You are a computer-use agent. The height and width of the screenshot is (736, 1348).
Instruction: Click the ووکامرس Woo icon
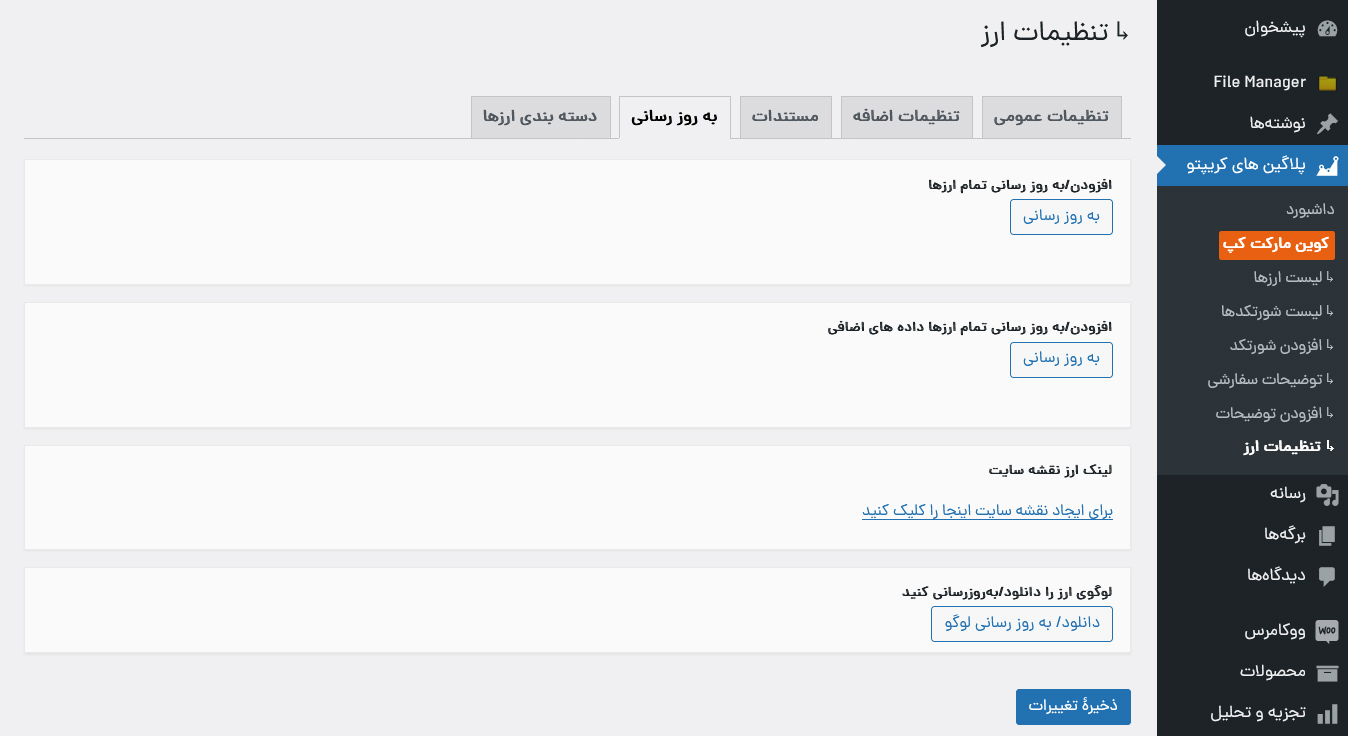coord(1327,631)
